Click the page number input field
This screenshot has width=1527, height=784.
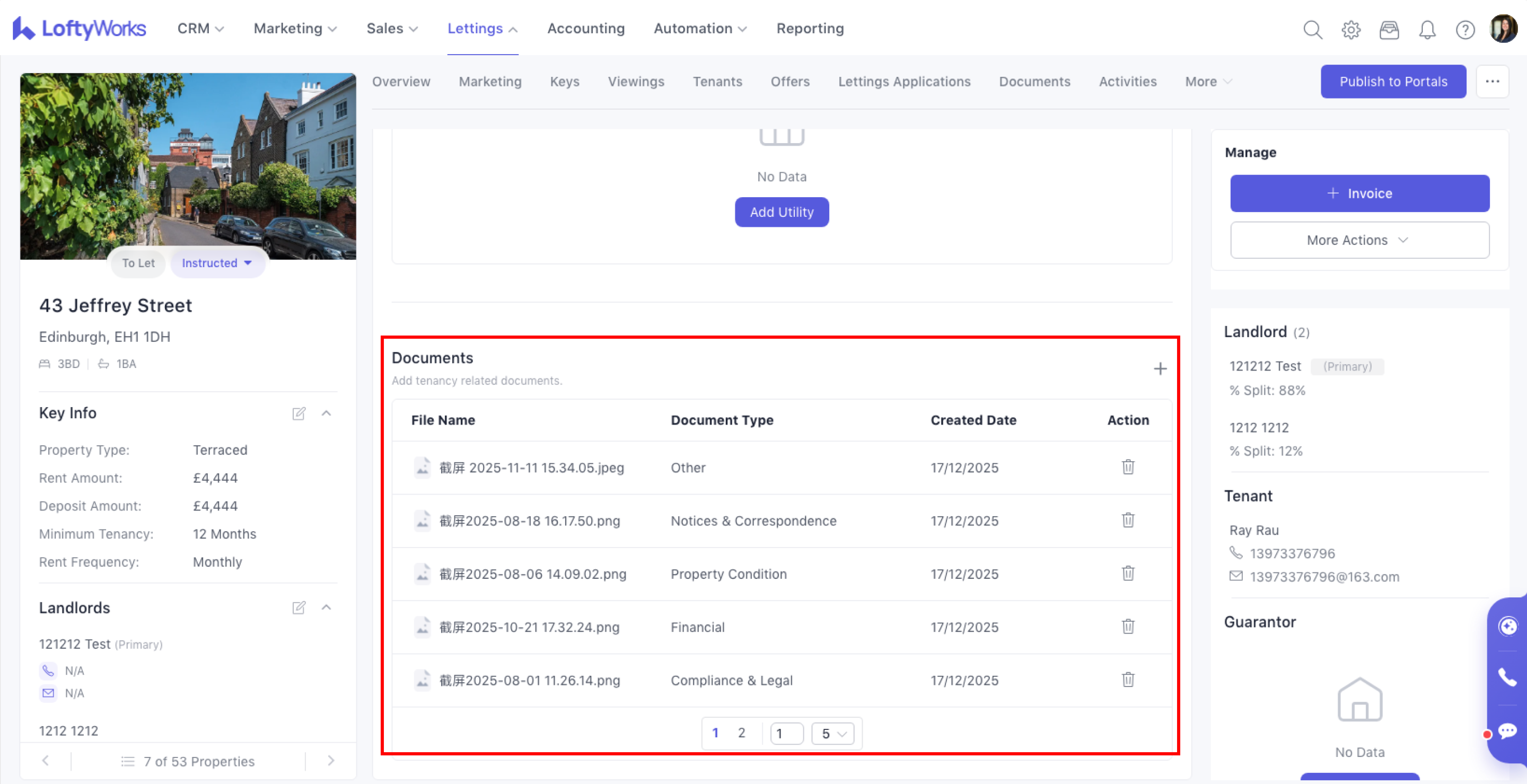pos(786,734)
